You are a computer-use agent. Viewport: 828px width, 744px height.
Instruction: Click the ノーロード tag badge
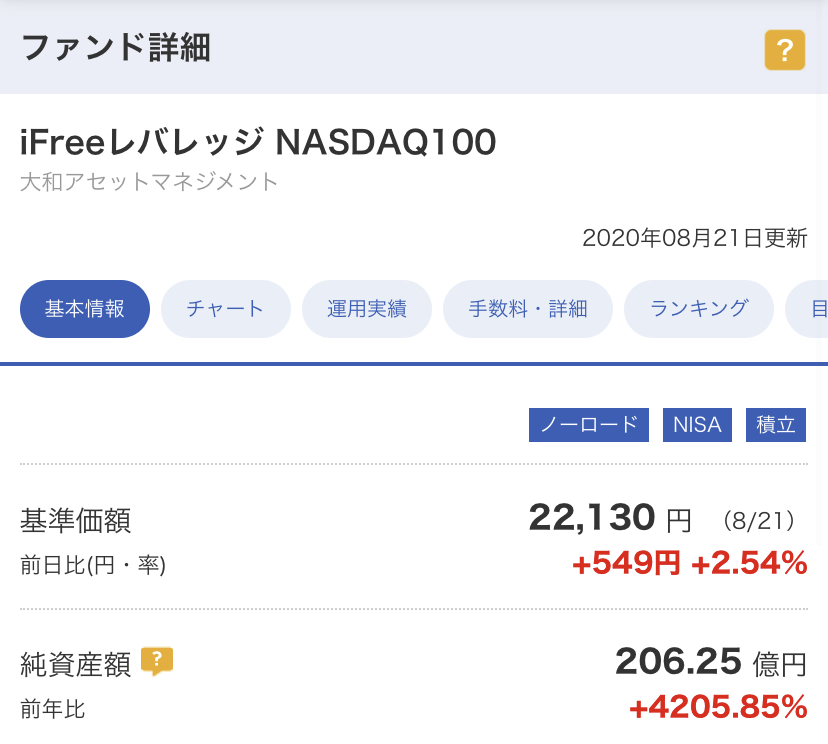589,424
